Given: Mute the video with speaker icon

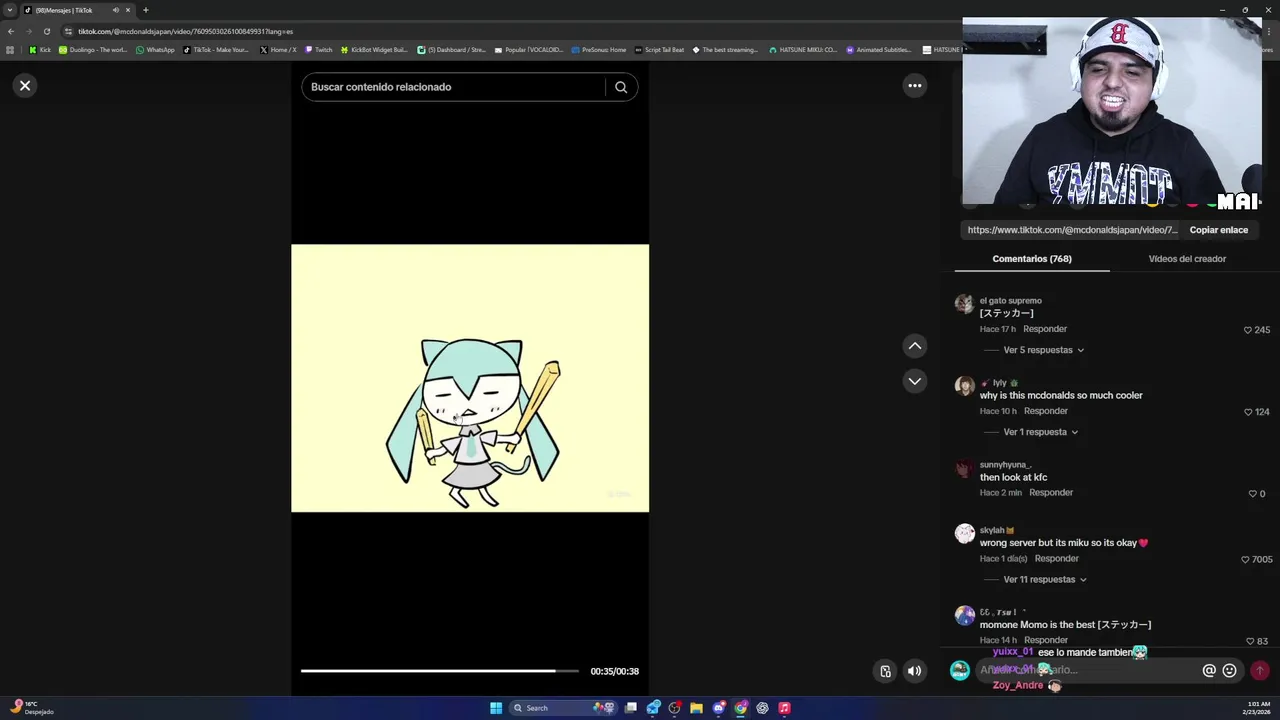Looking at the screenshot, I should [x=914, y=671].
